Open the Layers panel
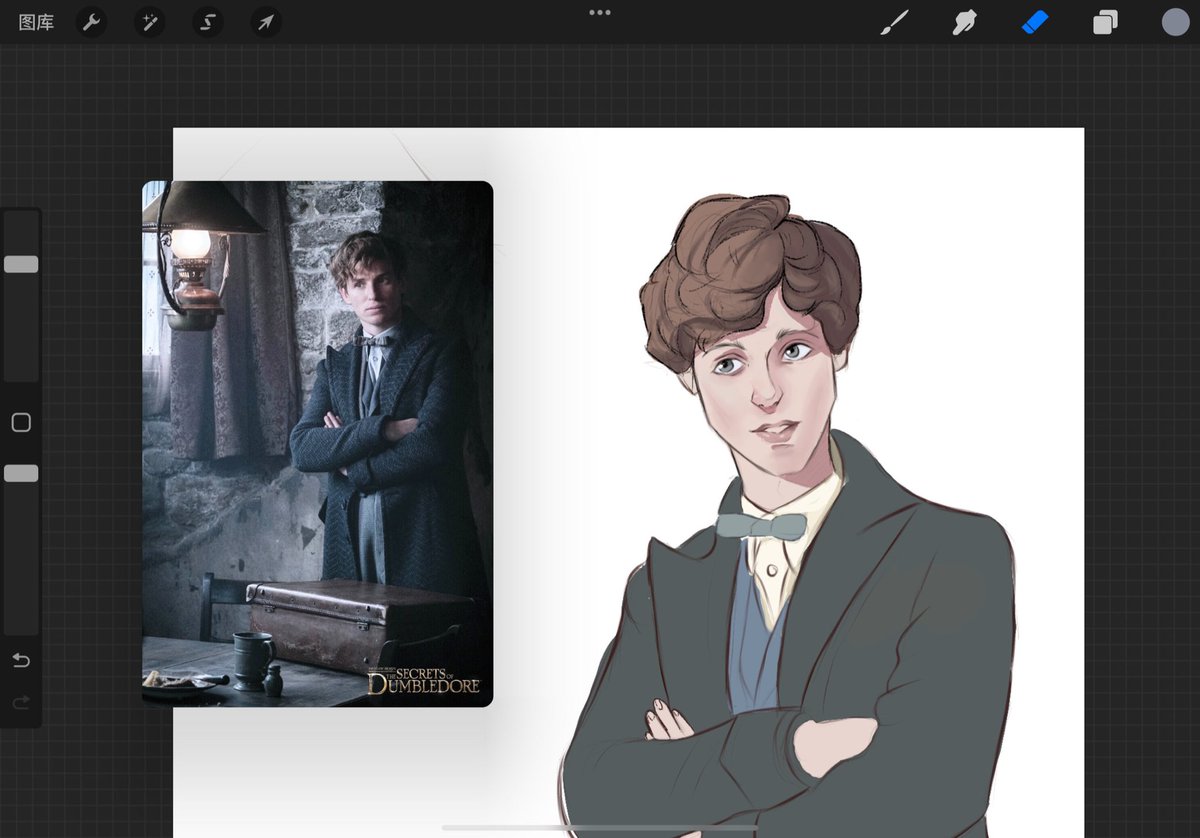This screenshot has width=1200, height=838. (1105, 22)
